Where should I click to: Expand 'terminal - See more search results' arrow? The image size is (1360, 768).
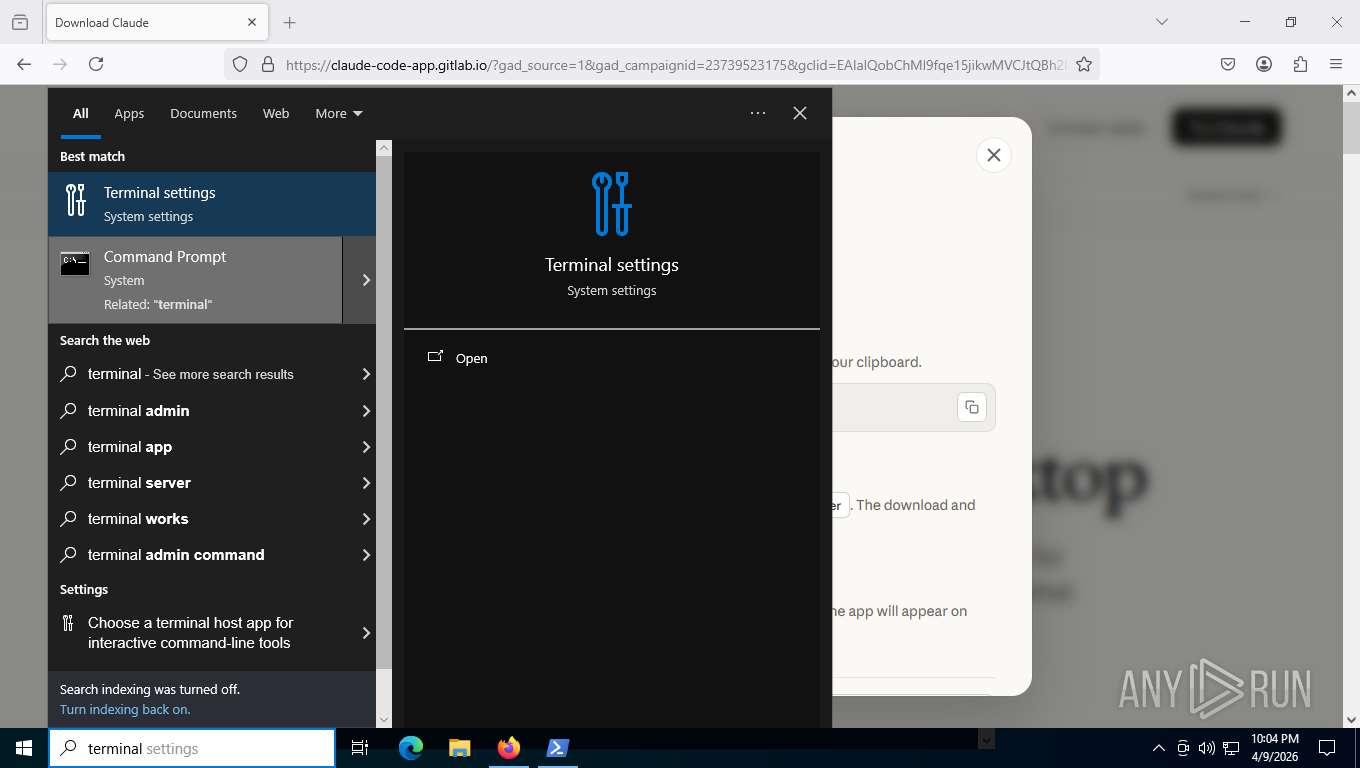coord(365,374)
